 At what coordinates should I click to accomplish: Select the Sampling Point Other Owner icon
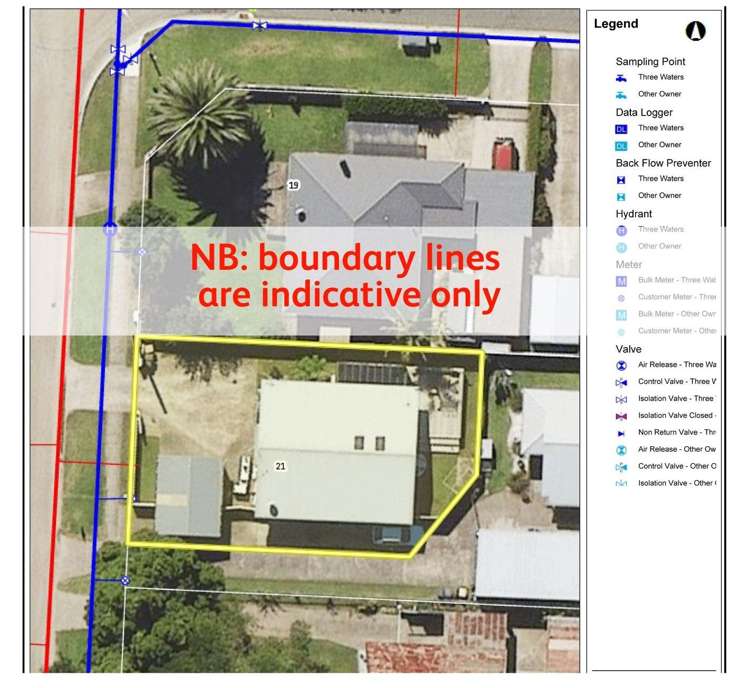tap(621, 95)
